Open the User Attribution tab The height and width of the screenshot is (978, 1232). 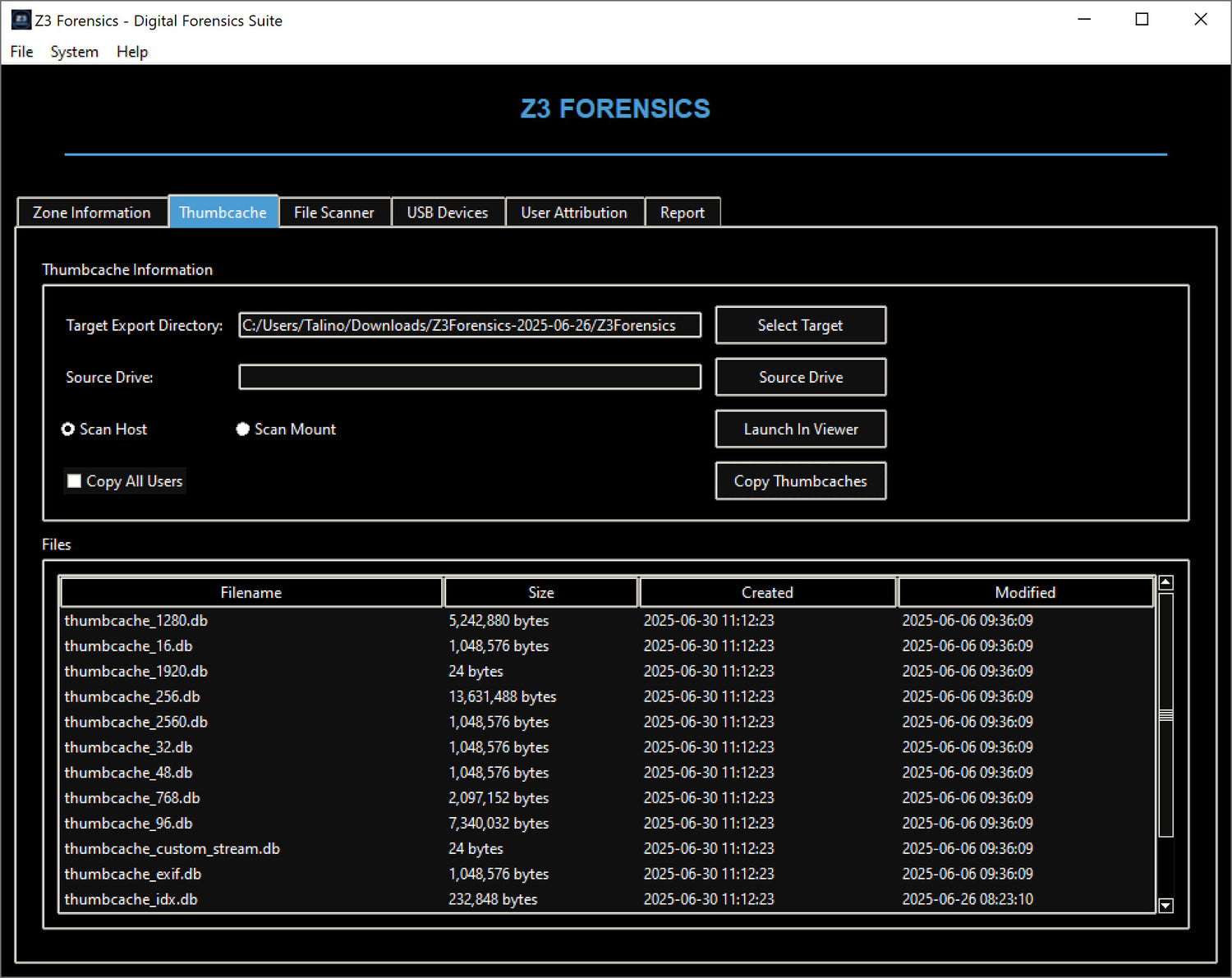tap(573, 213)
